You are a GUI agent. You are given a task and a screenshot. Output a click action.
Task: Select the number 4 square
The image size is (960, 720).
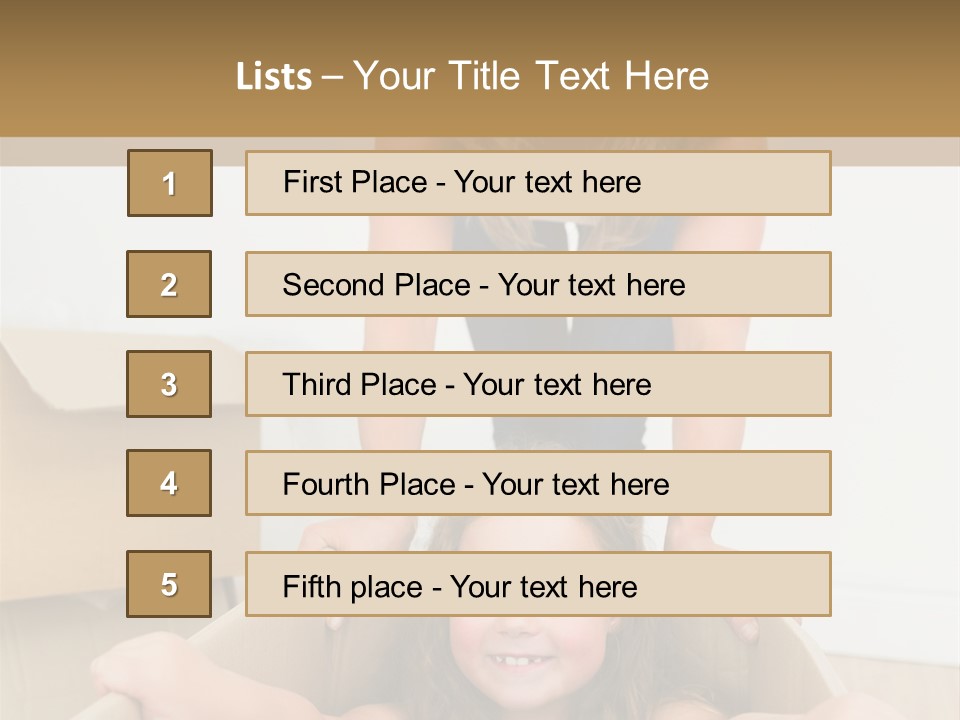coord(169,483)
